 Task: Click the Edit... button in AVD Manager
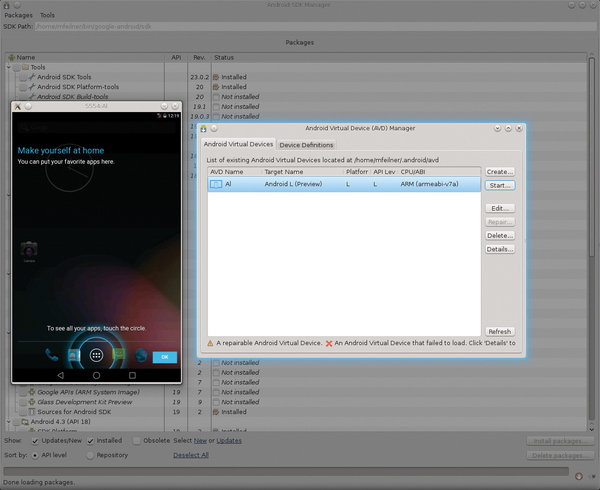tap(500, 208)
